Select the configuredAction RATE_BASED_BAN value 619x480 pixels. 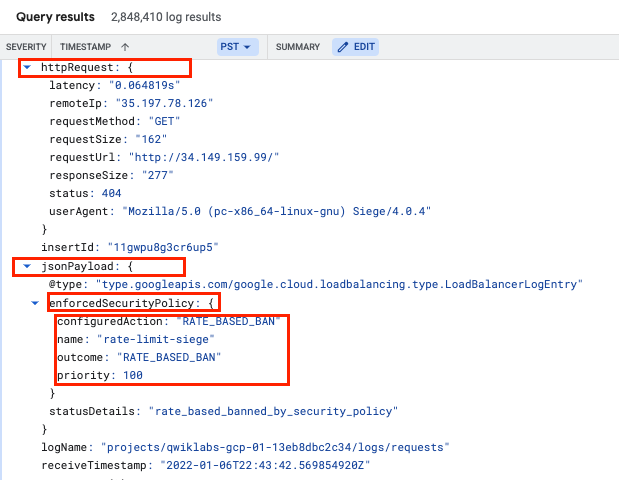[x=228, y=321]
